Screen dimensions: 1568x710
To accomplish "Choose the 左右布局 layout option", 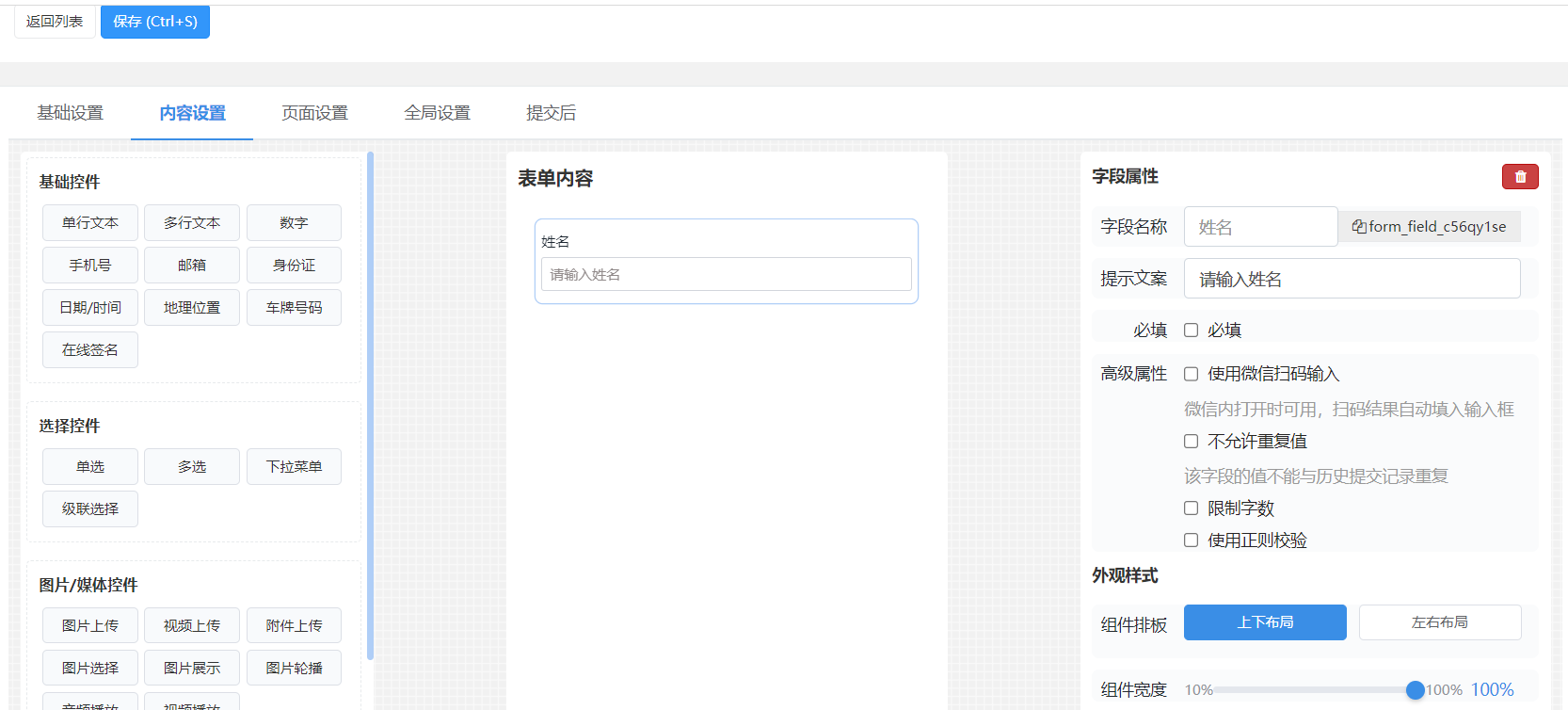I will click(x=1440, y=622).
